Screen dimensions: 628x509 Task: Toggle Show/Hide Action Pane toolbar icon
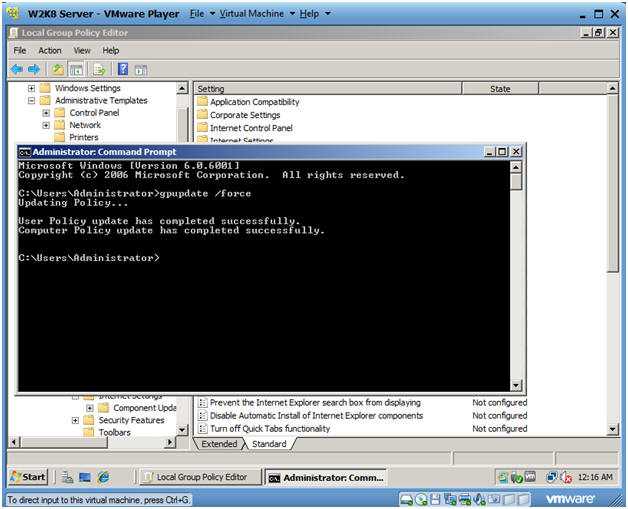pyautogui.click(x=141, y=70)
